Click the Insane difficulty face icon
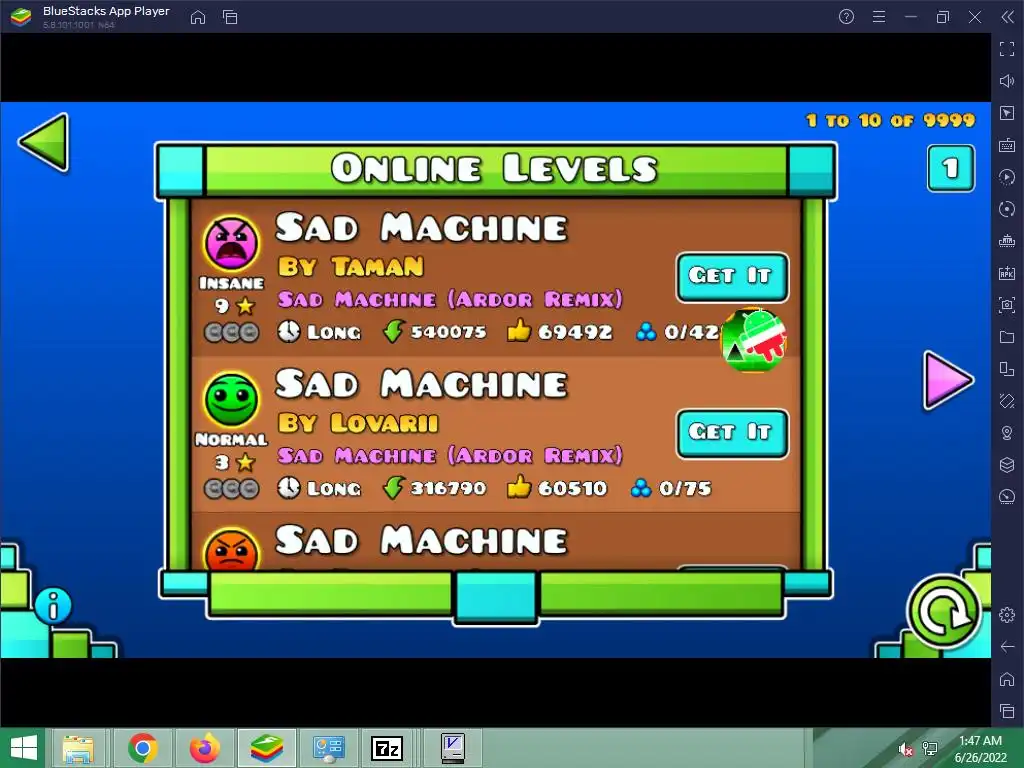1024x768 pixels. (x=231, y=243)
